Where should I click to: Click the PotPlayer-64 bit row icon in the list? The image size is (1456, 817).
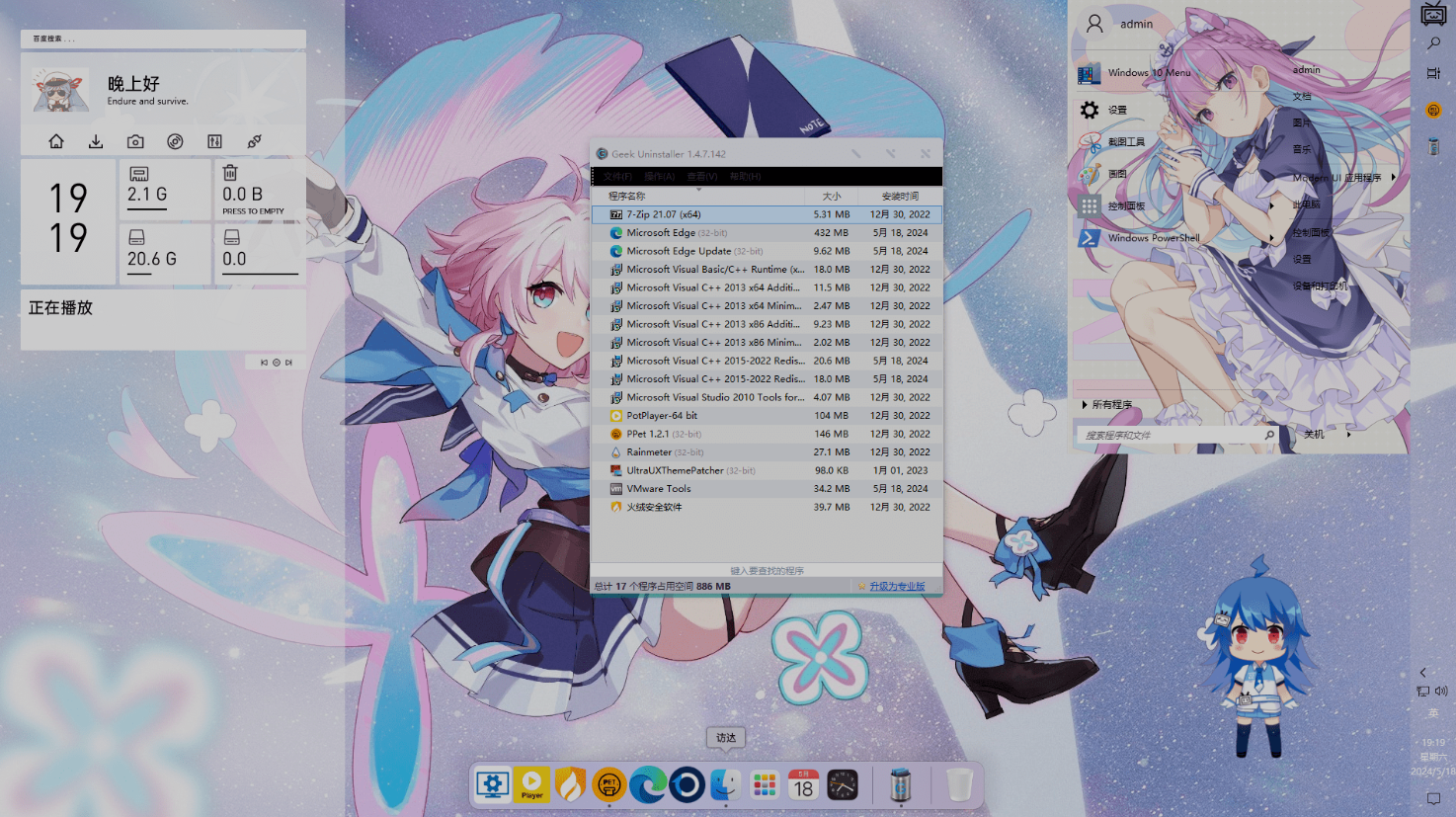tap(615, 416)
